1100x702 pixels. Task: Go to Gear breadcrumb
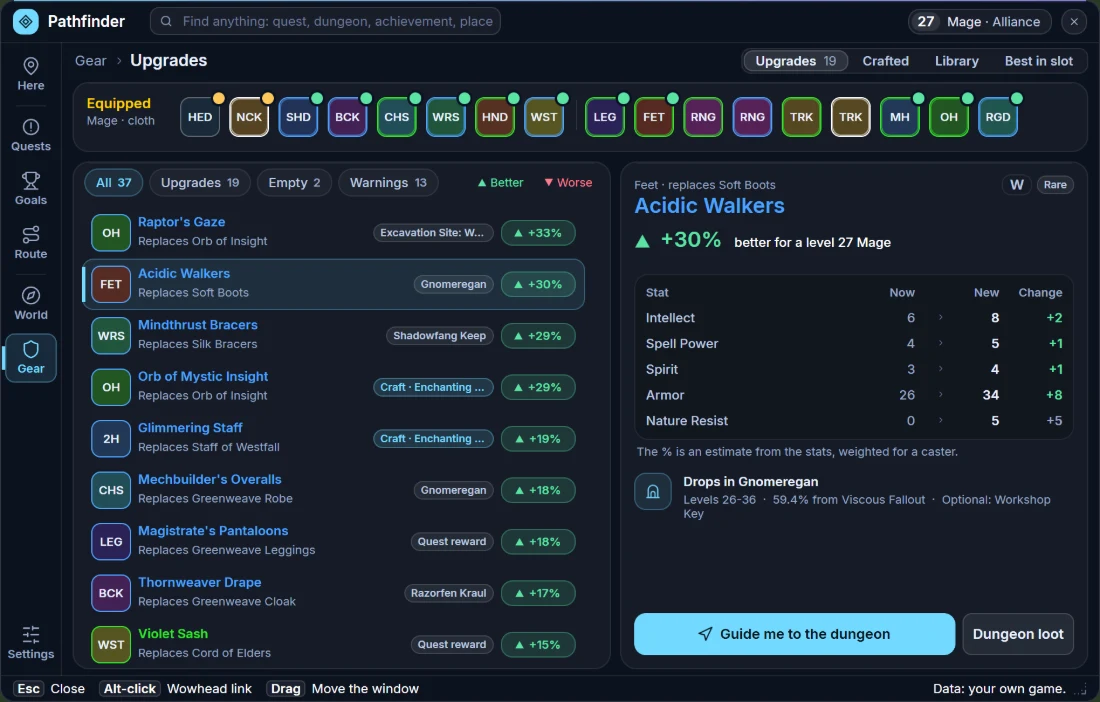(90, 61)
